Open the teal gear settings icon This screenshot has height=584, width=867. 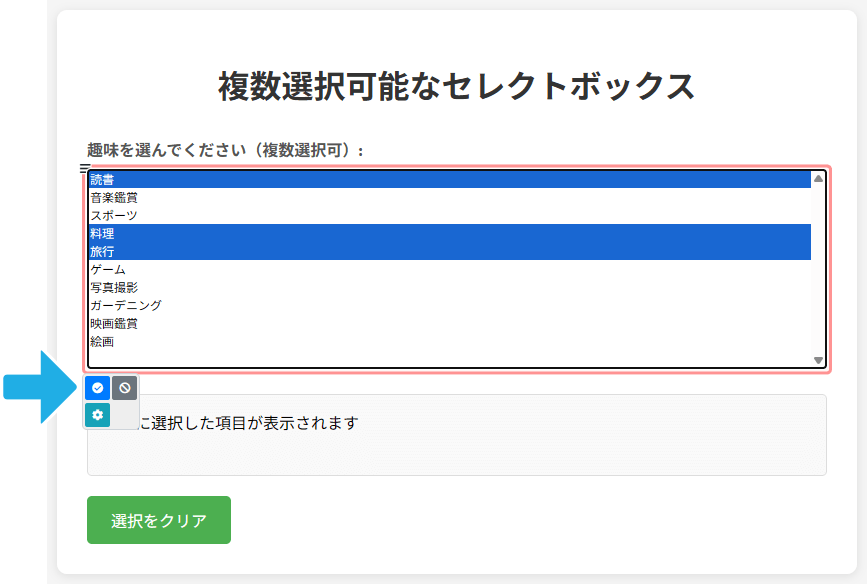pos(98,414)
